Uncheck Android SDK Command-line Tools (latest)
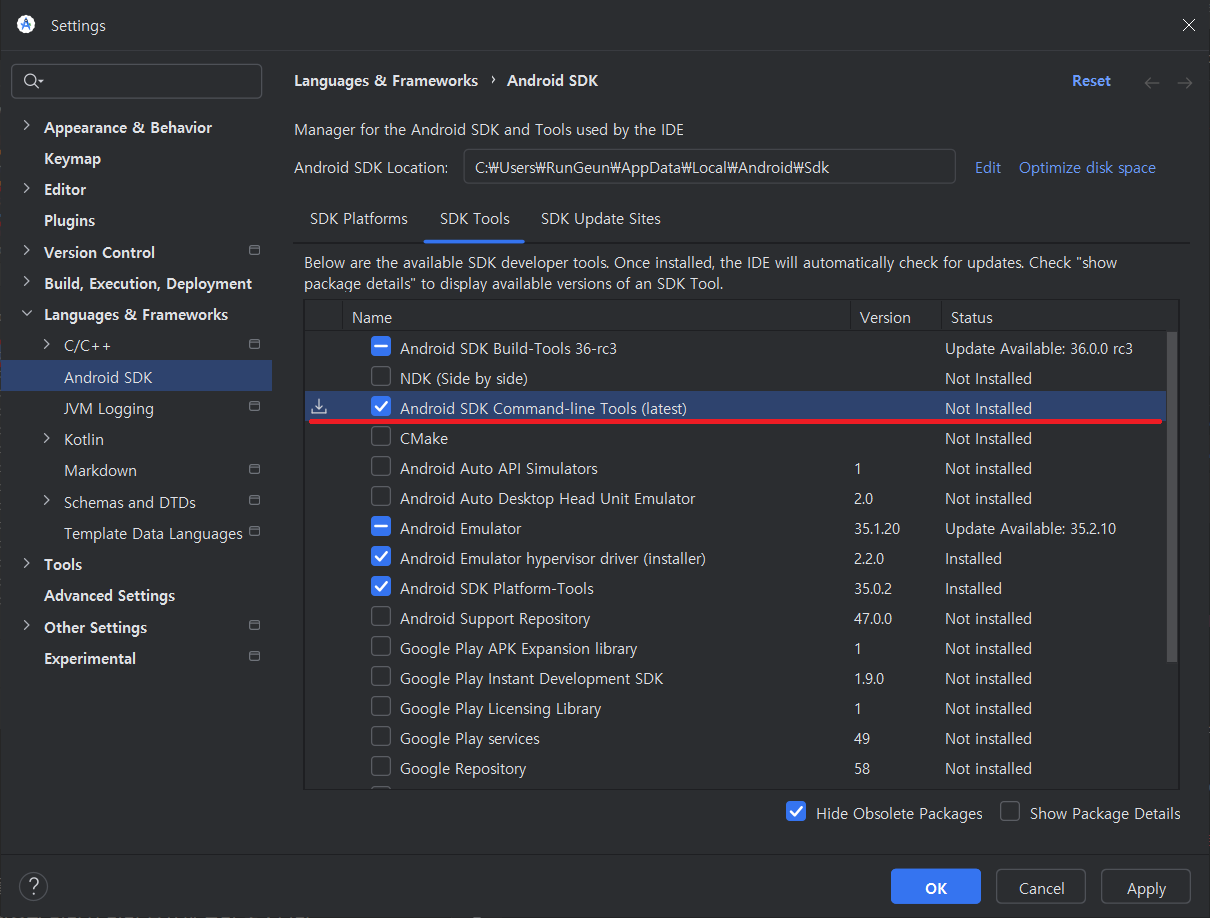Viewport: 1210px width, 918px height. pyautogui.click(x=381, y=407)
